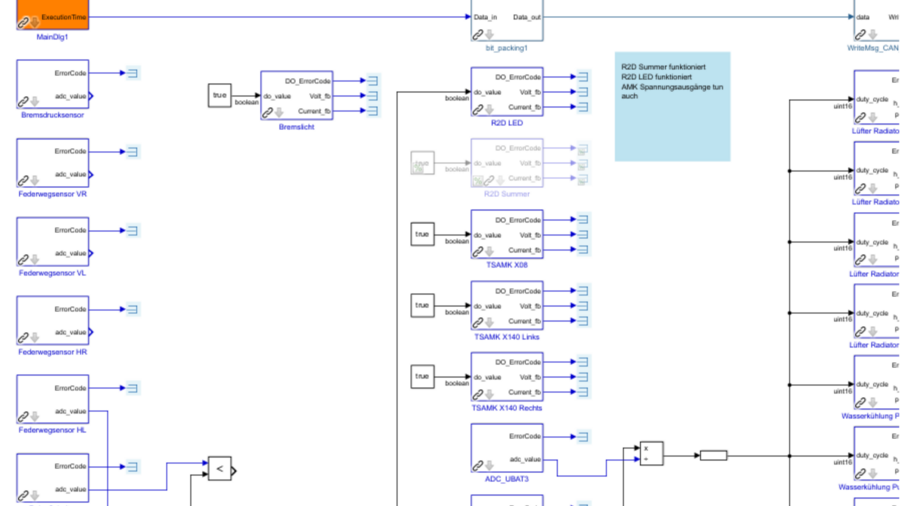
Task: Select the commented-out R2D Summer block
Action: pos(507,163)
